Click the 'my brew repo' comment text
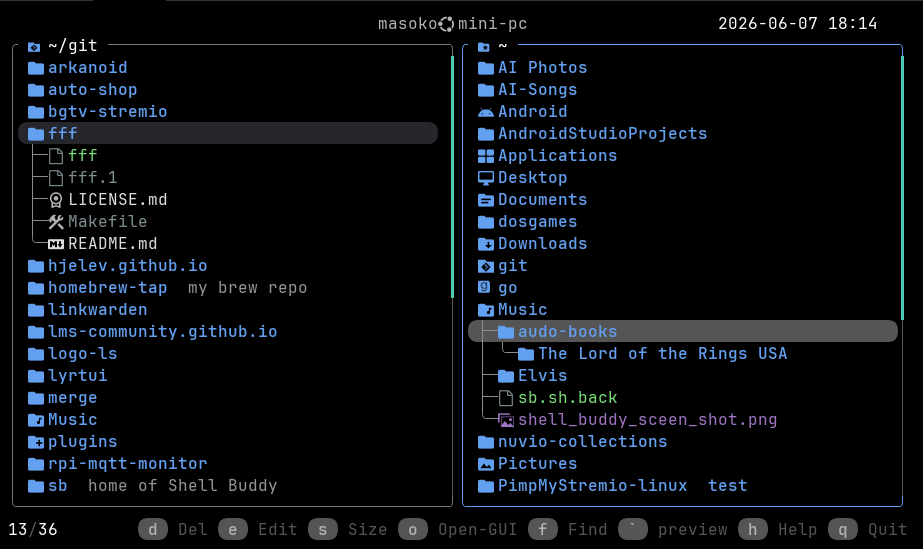The height and width of the screenshot is (549, 923). tap(247, 288)
